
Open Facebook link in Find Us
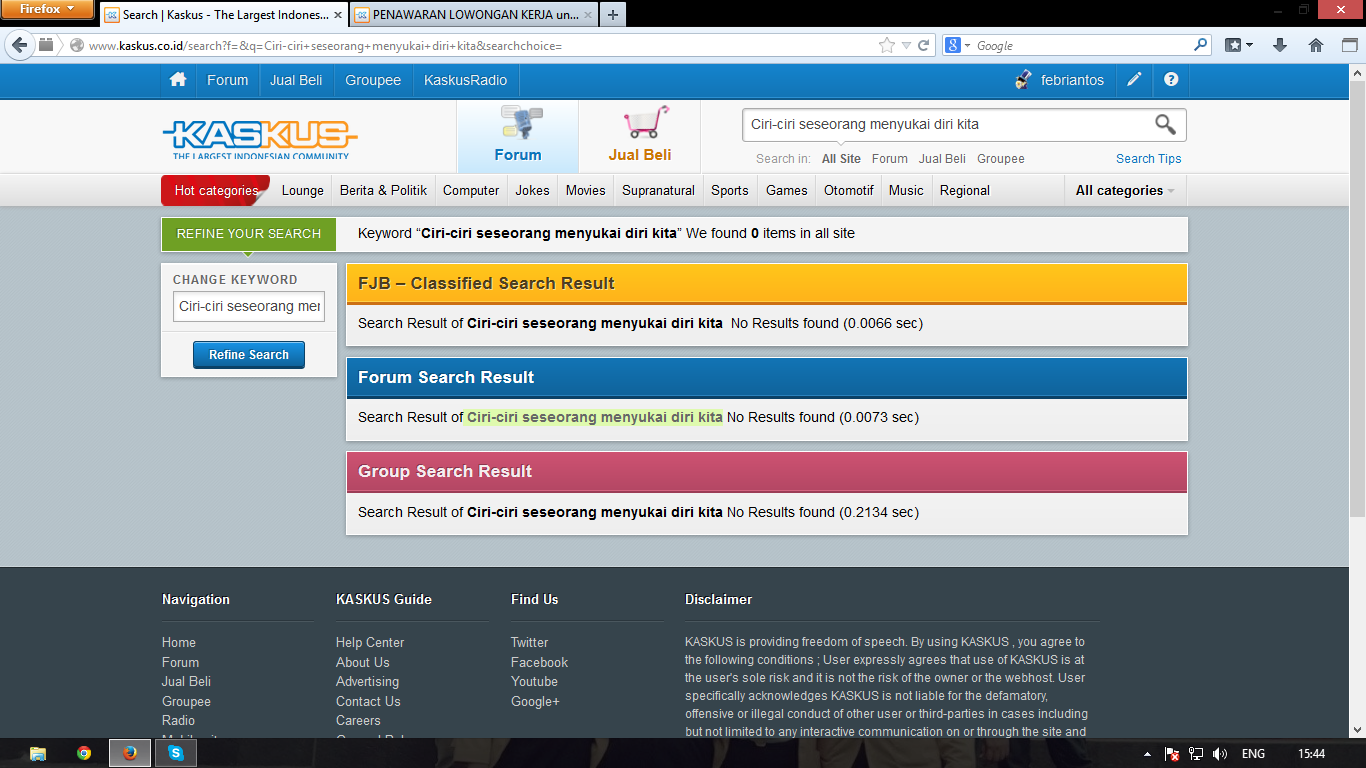tap(539, 662)
